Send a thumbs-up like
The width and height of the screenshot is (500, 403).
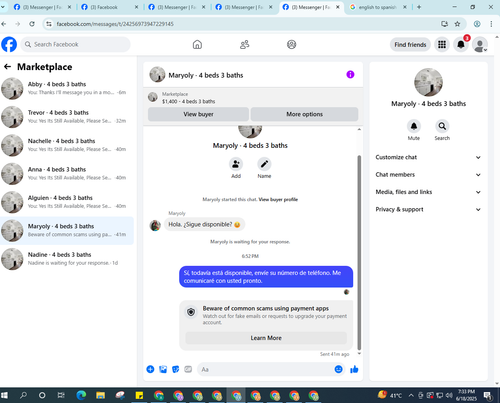click(x=354, y=369)
